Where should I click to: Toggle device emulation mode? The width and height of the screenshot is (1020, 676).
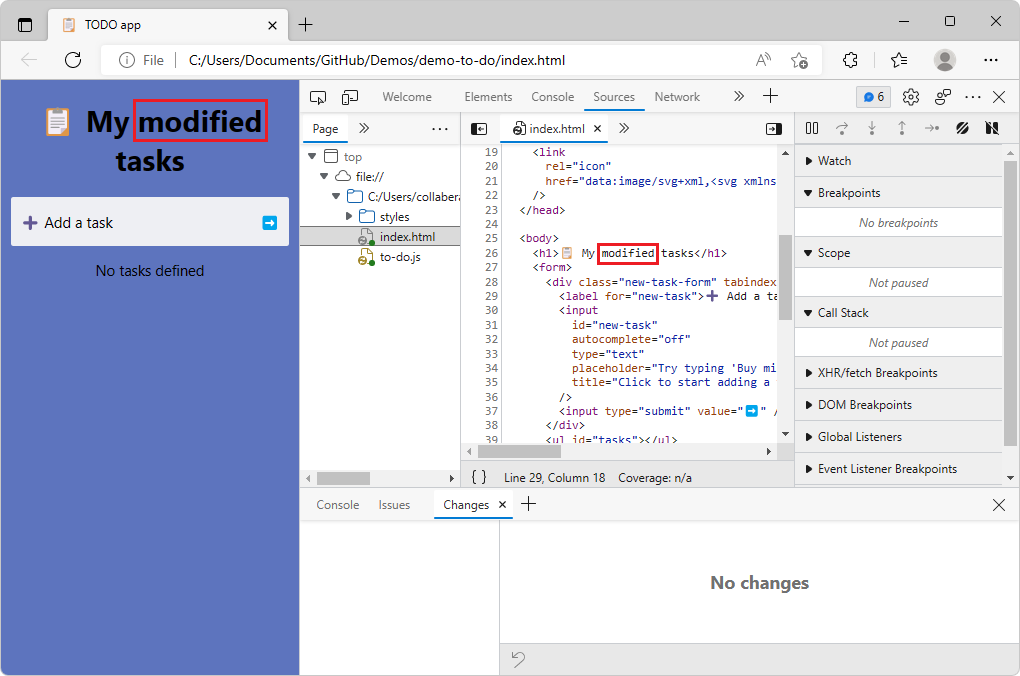tap(349, 96)
